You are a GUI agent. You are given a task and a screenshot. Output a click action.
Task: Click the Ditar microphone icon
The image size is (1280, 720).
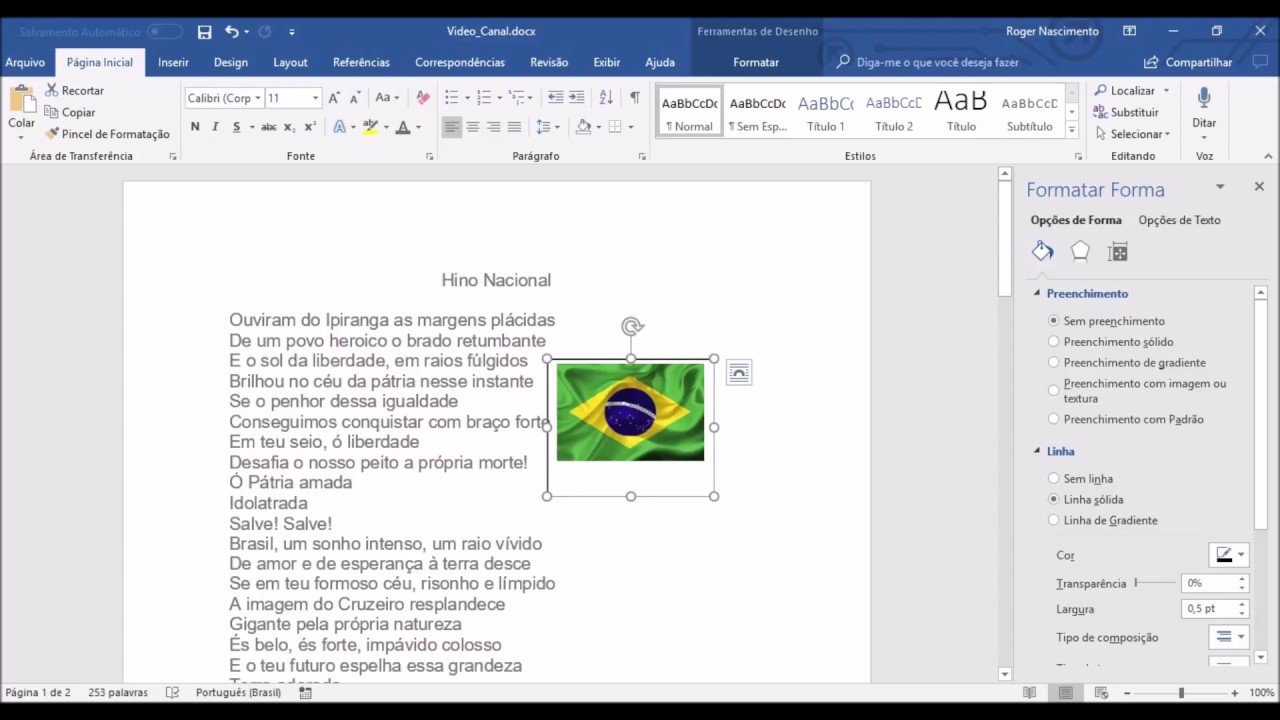click(1204, 98)
